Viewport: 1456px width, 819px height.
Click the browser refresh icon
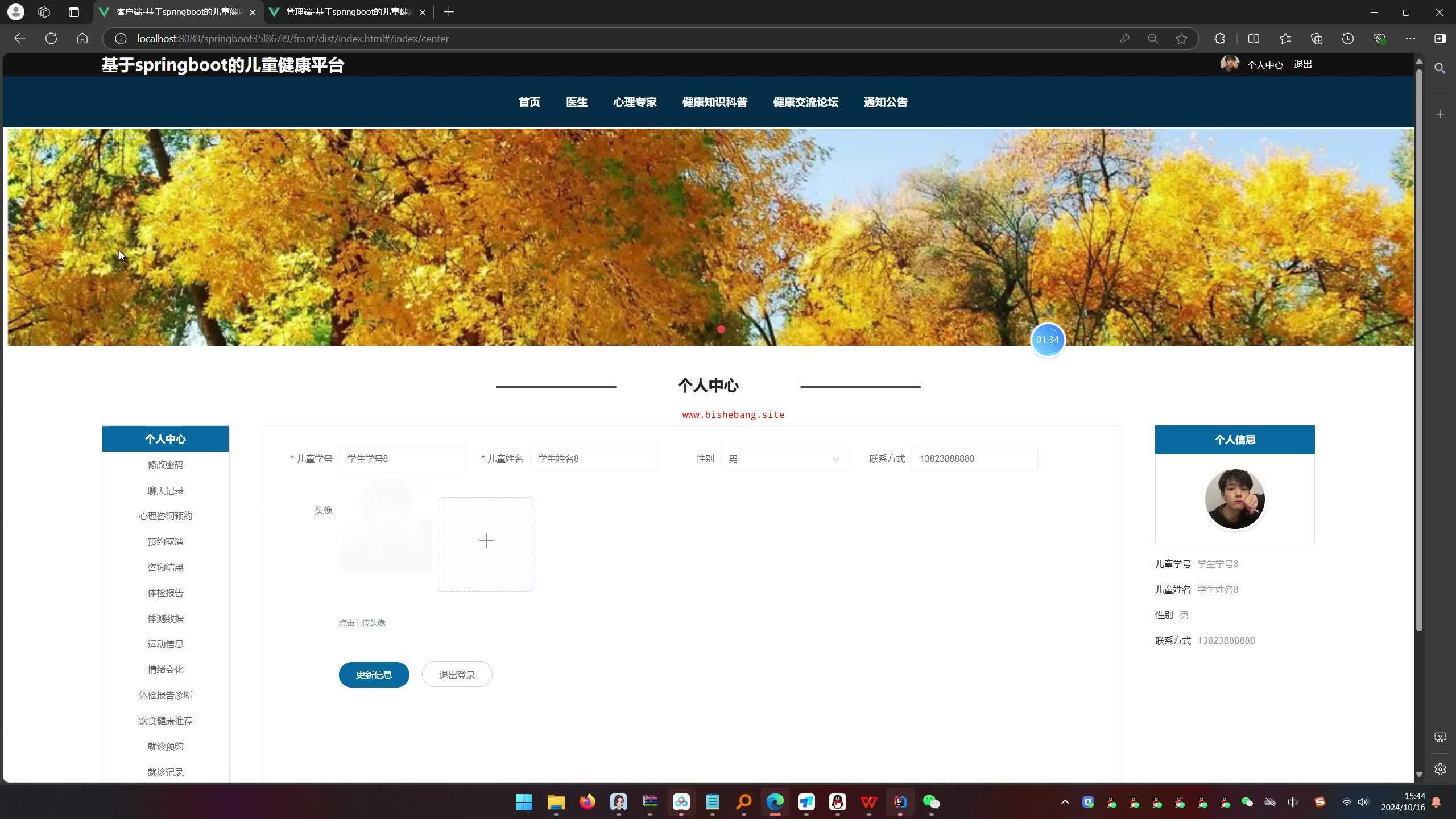click(x=51, y=38)
